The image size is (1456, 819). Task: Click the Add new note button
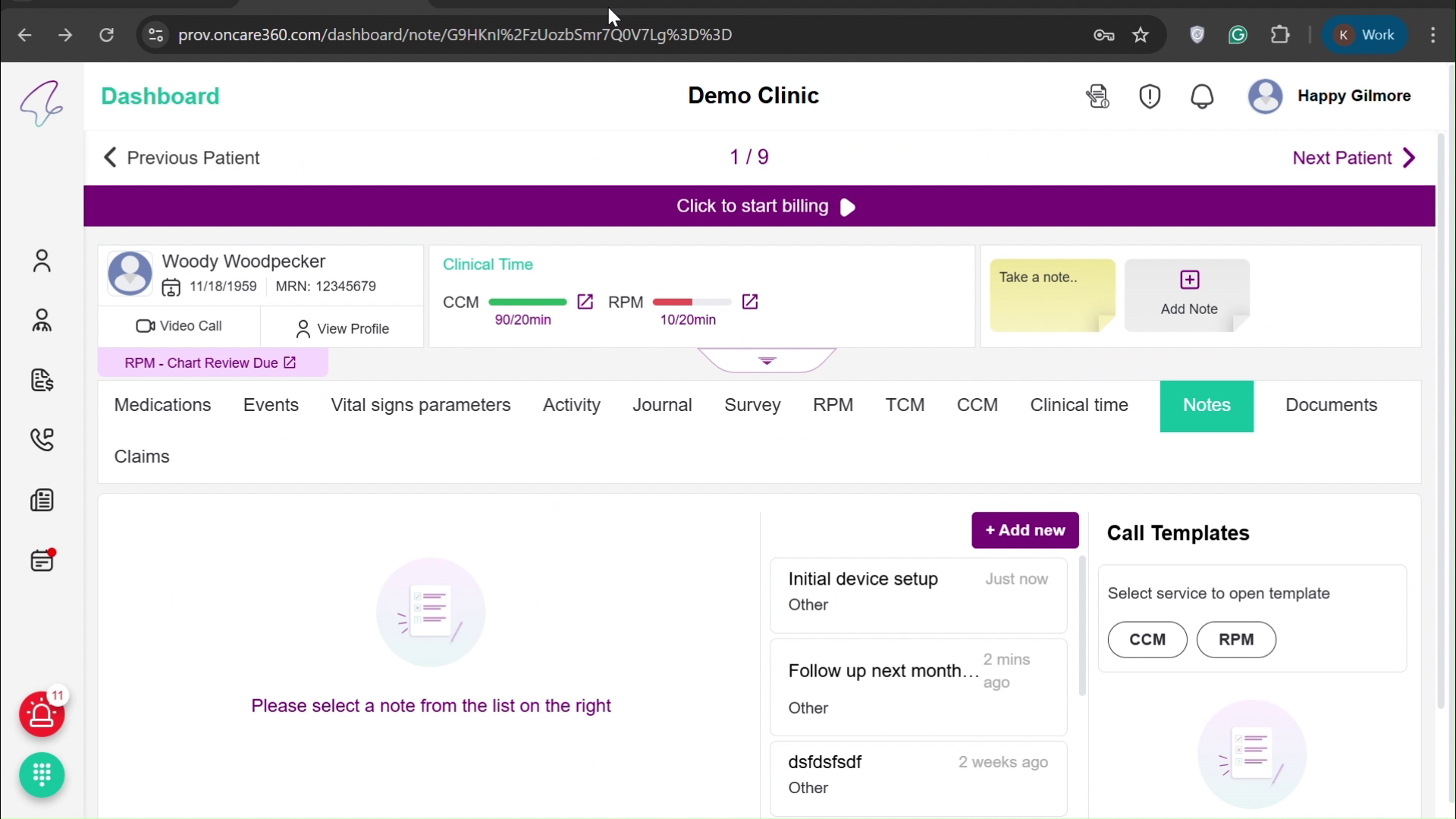[x=1025, y=530]
